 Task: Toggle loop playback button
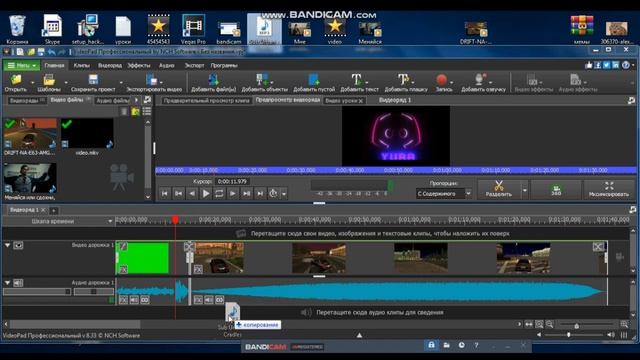point(219,193)
